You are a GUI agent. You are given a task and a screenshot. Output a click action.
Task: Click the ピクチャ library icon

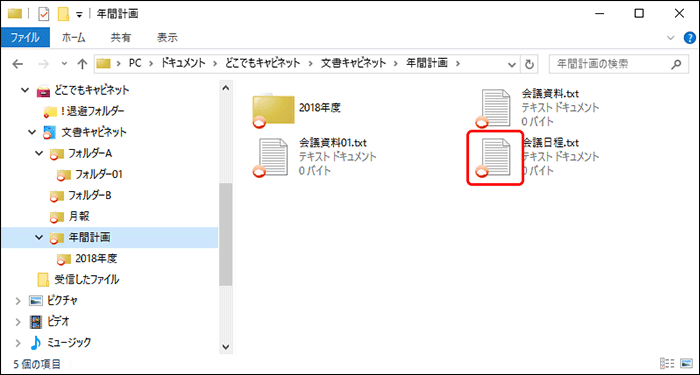tap(36, 300)
